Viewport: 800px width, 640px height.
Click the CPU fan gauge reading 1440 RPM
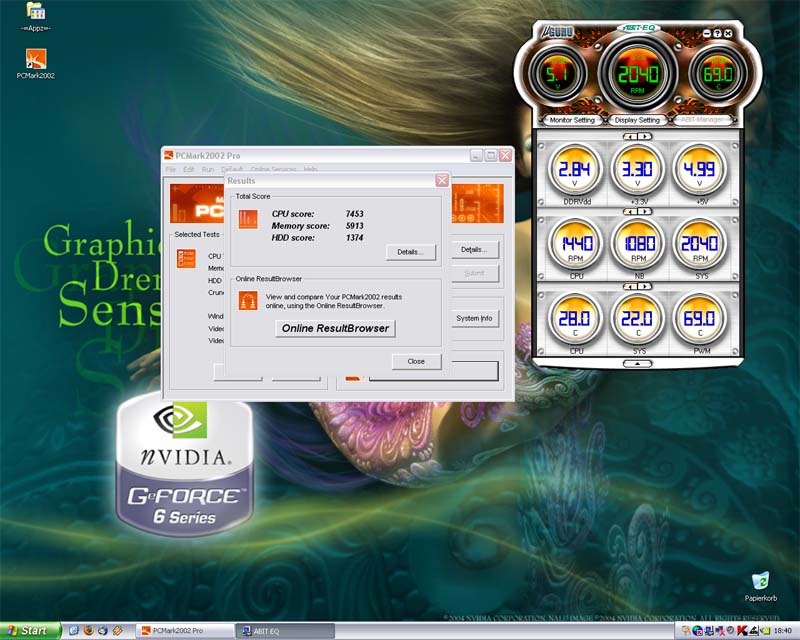575,245
